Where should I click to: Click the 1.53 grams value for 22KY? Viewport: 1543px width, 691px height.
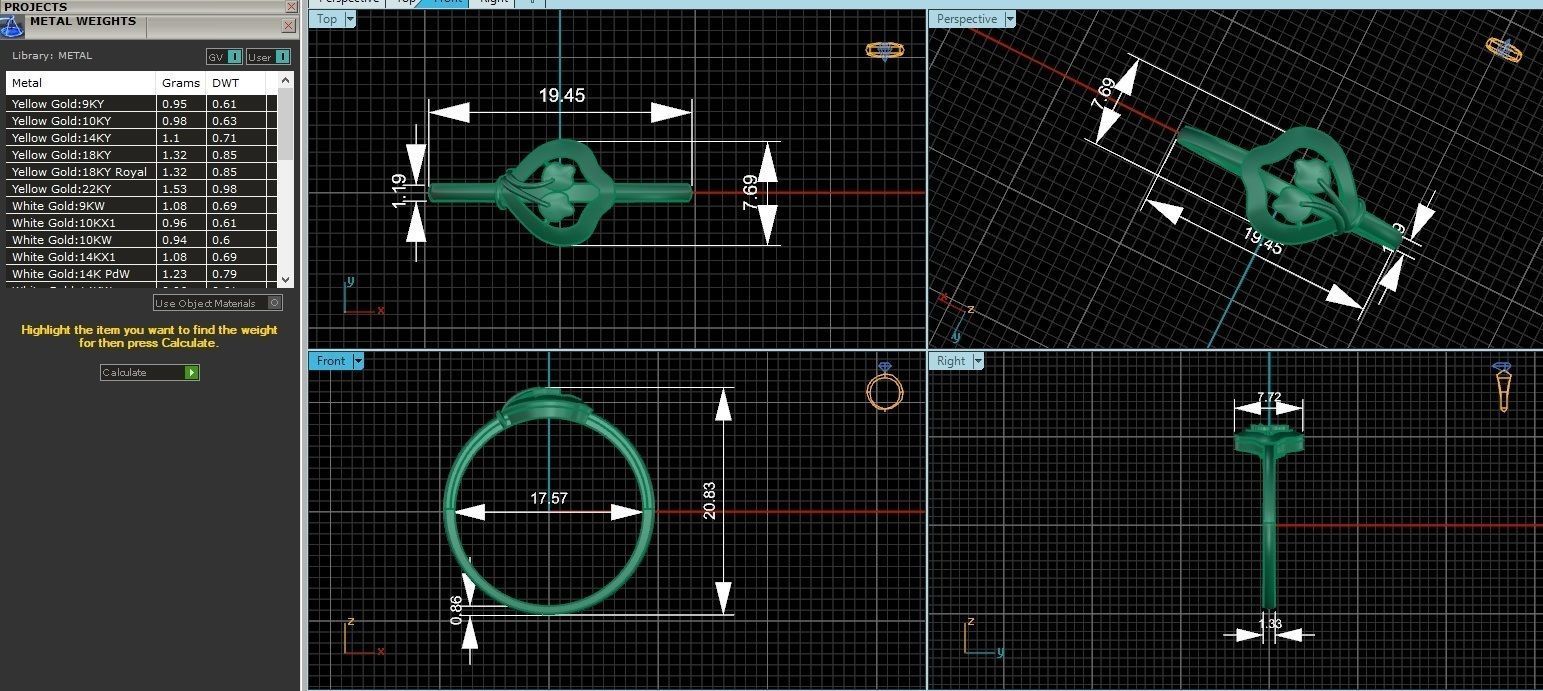174,189
